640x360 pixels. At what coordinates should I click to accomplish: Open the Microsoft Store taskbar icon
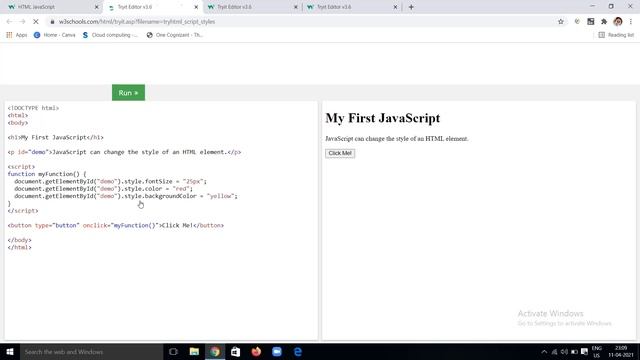pyautogui.click(x=236, y=351)
